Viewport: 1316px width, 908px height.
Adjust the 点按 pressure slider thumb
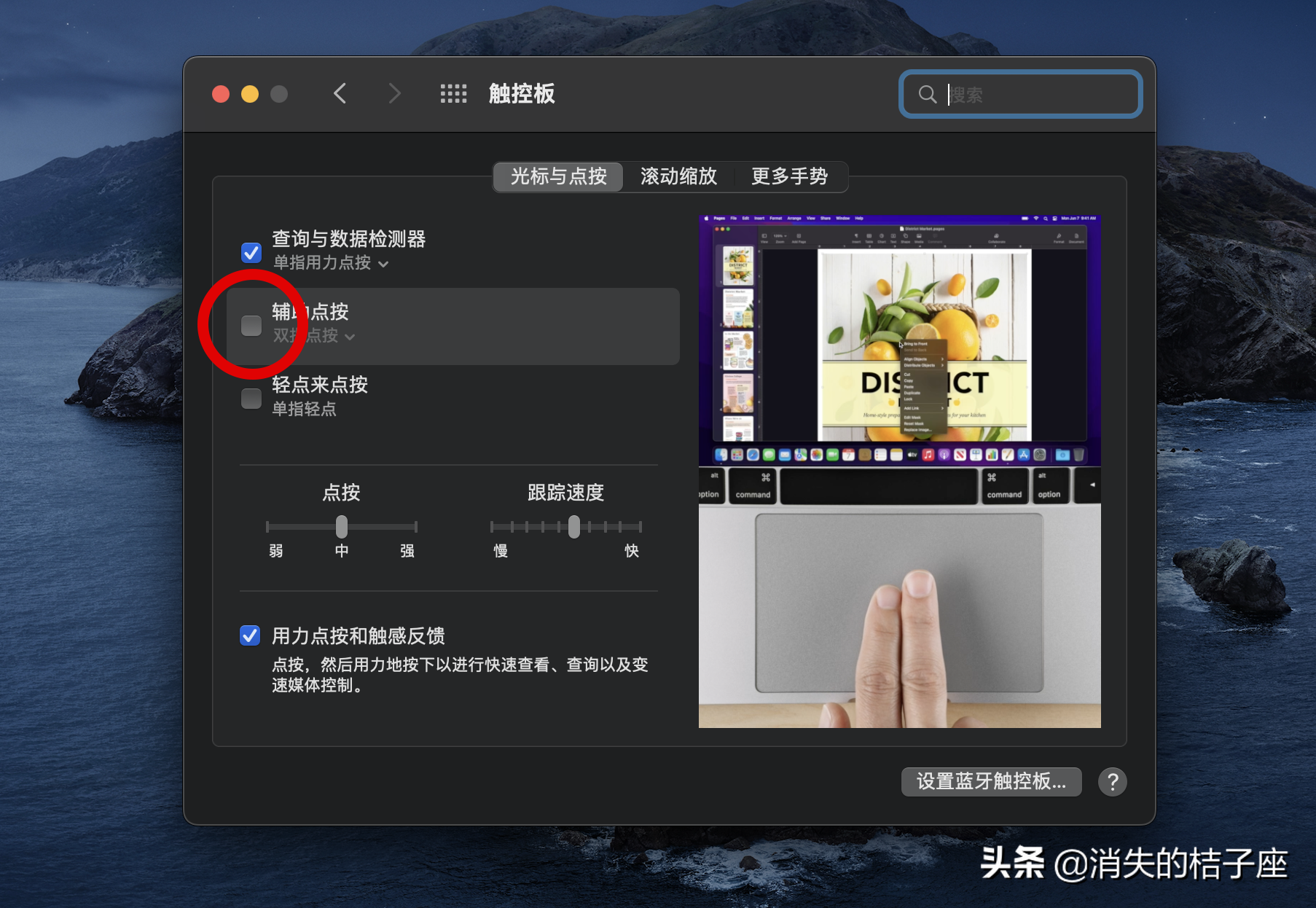[x=342, y=526]
